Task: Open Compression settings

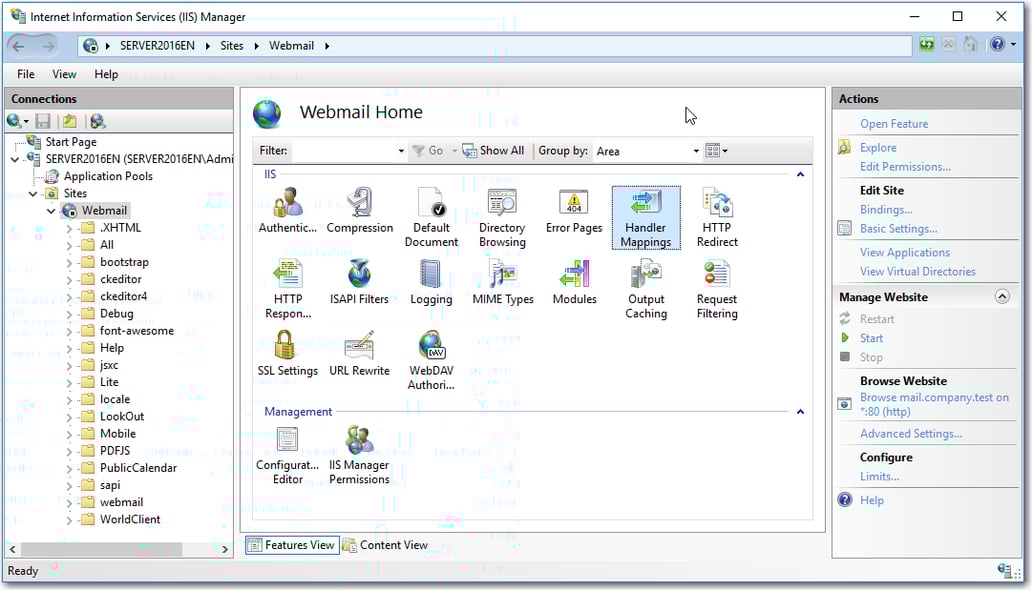Action: pos(359,207)
